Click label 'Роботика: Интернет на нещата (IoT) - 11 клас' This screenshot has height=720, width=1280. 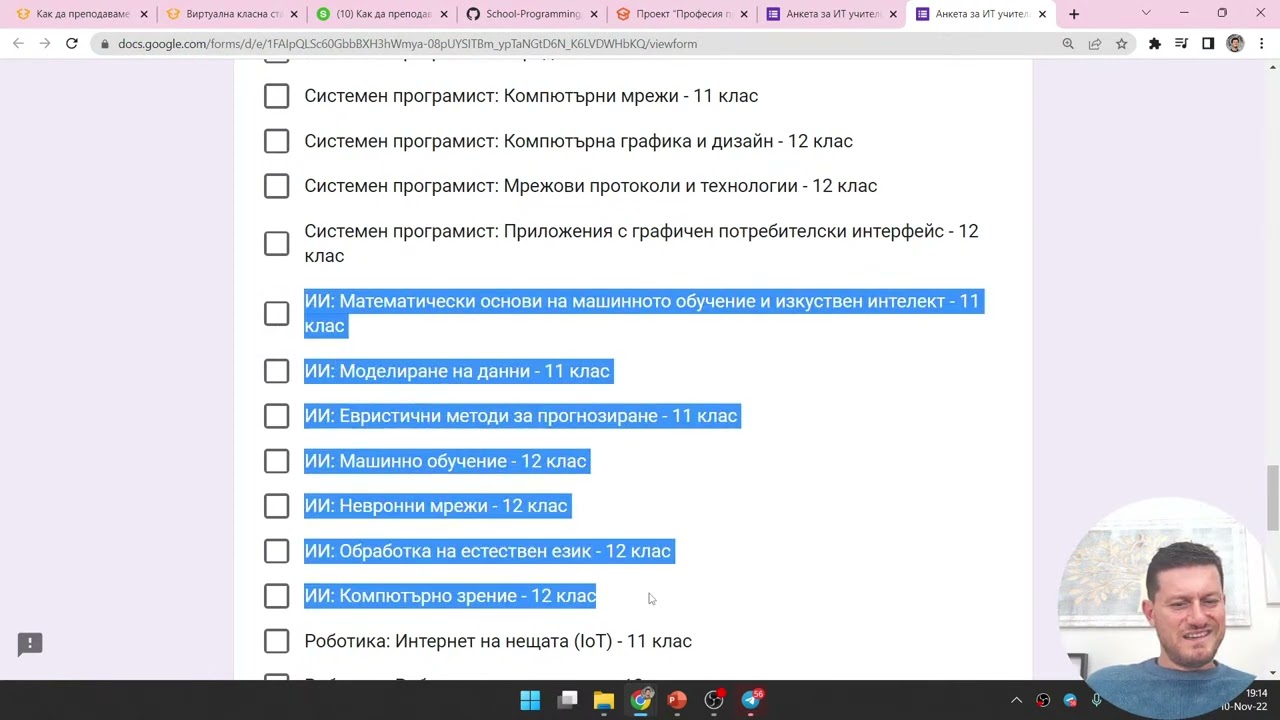498,641
